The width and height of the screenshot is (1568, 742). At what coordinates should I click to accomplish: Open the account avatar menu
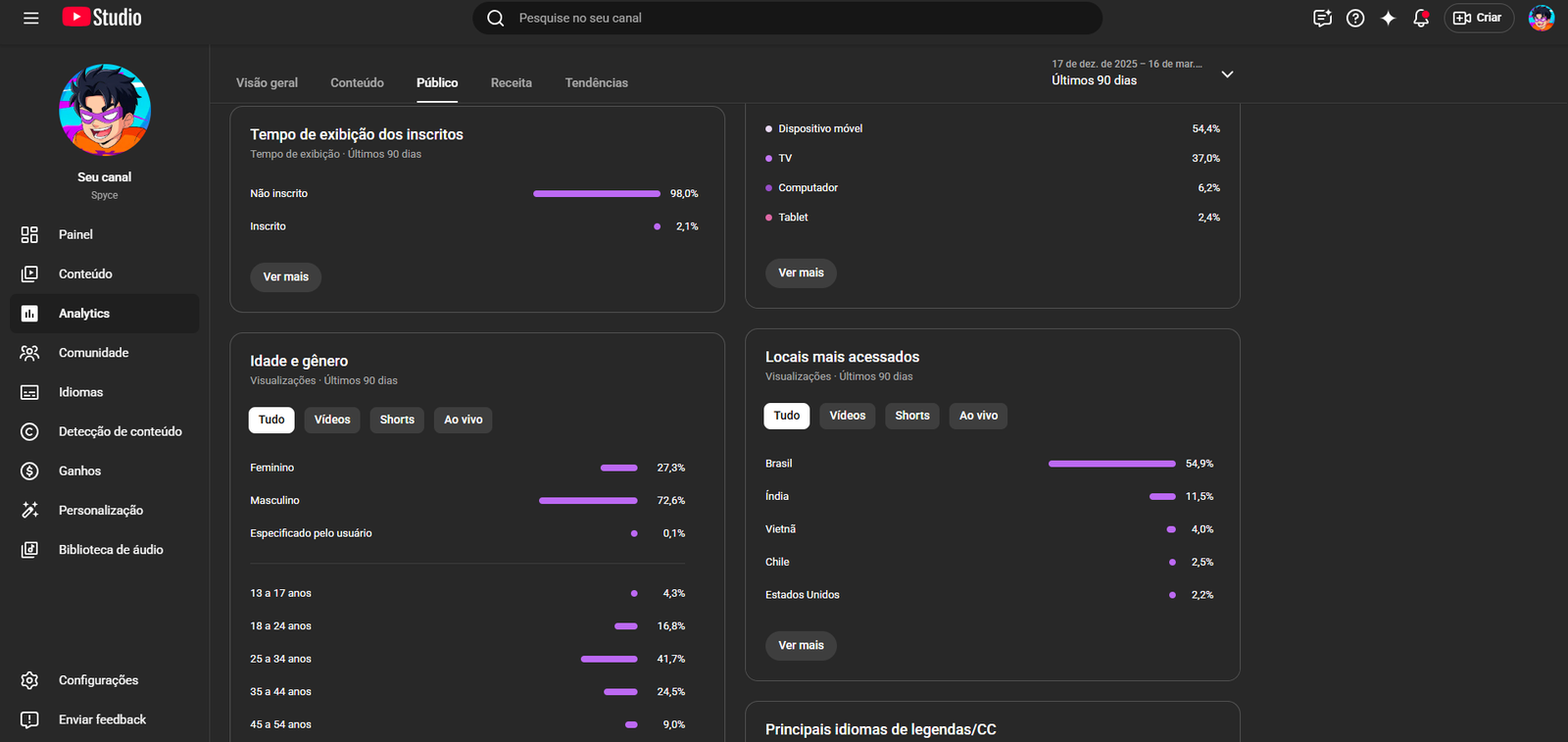[1541, 18]
